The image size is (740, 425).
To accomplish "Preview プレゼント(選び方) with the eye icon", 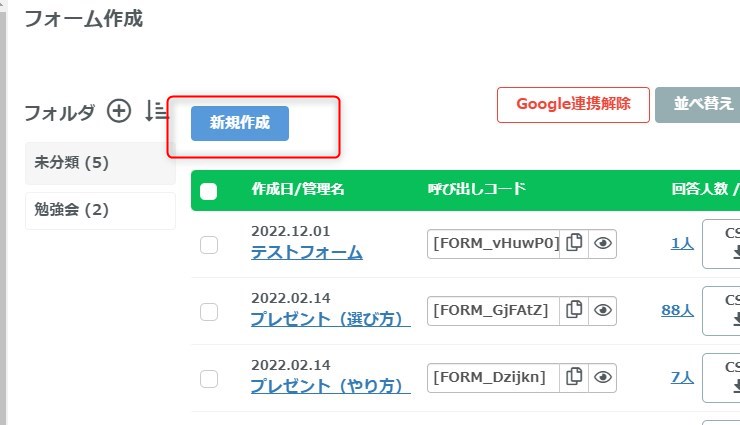I will pos(602,310).
